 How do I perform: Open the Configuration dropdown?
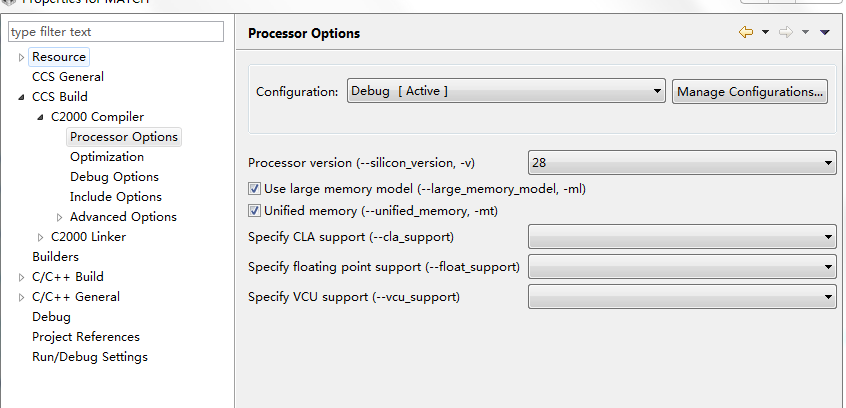tap(506, 91)
